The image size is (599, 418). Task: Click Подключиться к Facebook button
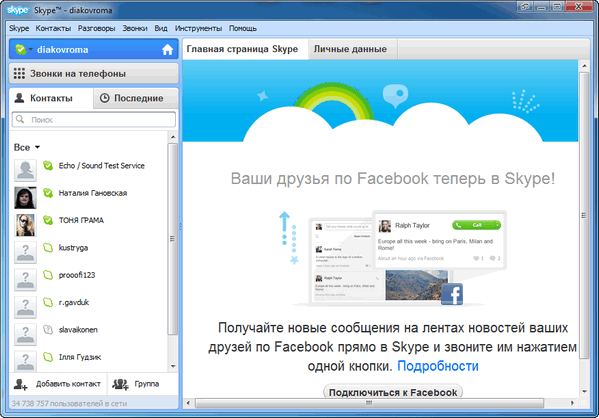(x=393, y=392)
